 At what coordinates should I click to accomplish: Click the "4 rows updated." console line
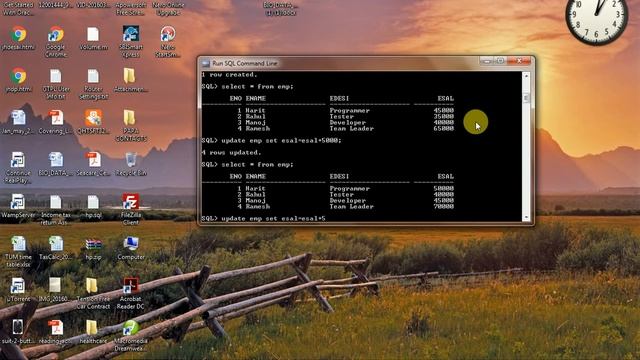(231, 153)
